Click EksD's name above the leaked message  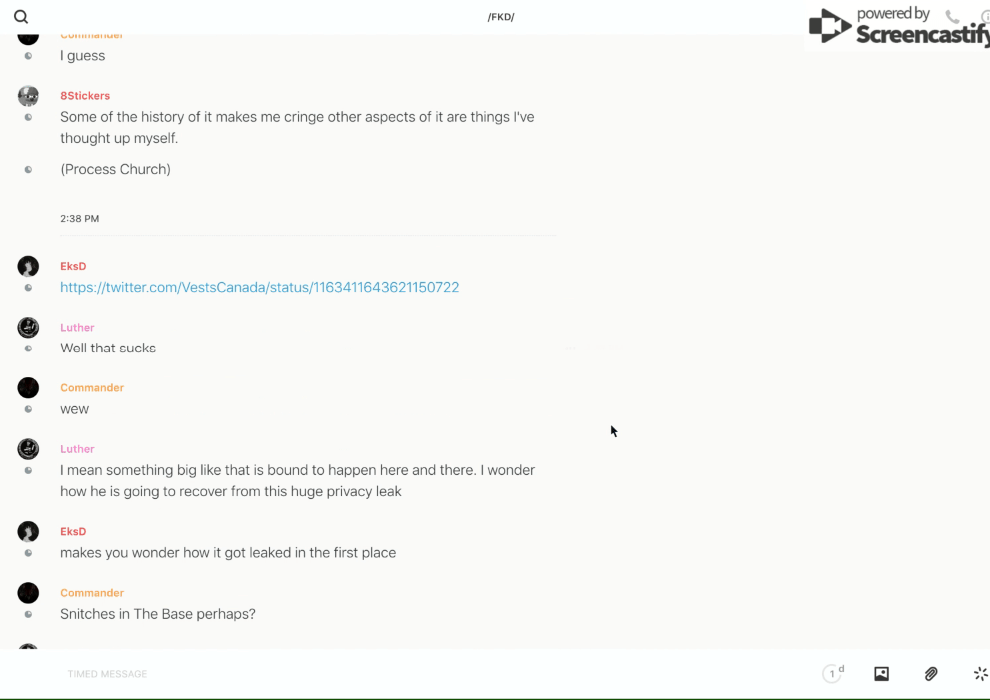pyautogui.click(x=73, y=531)
